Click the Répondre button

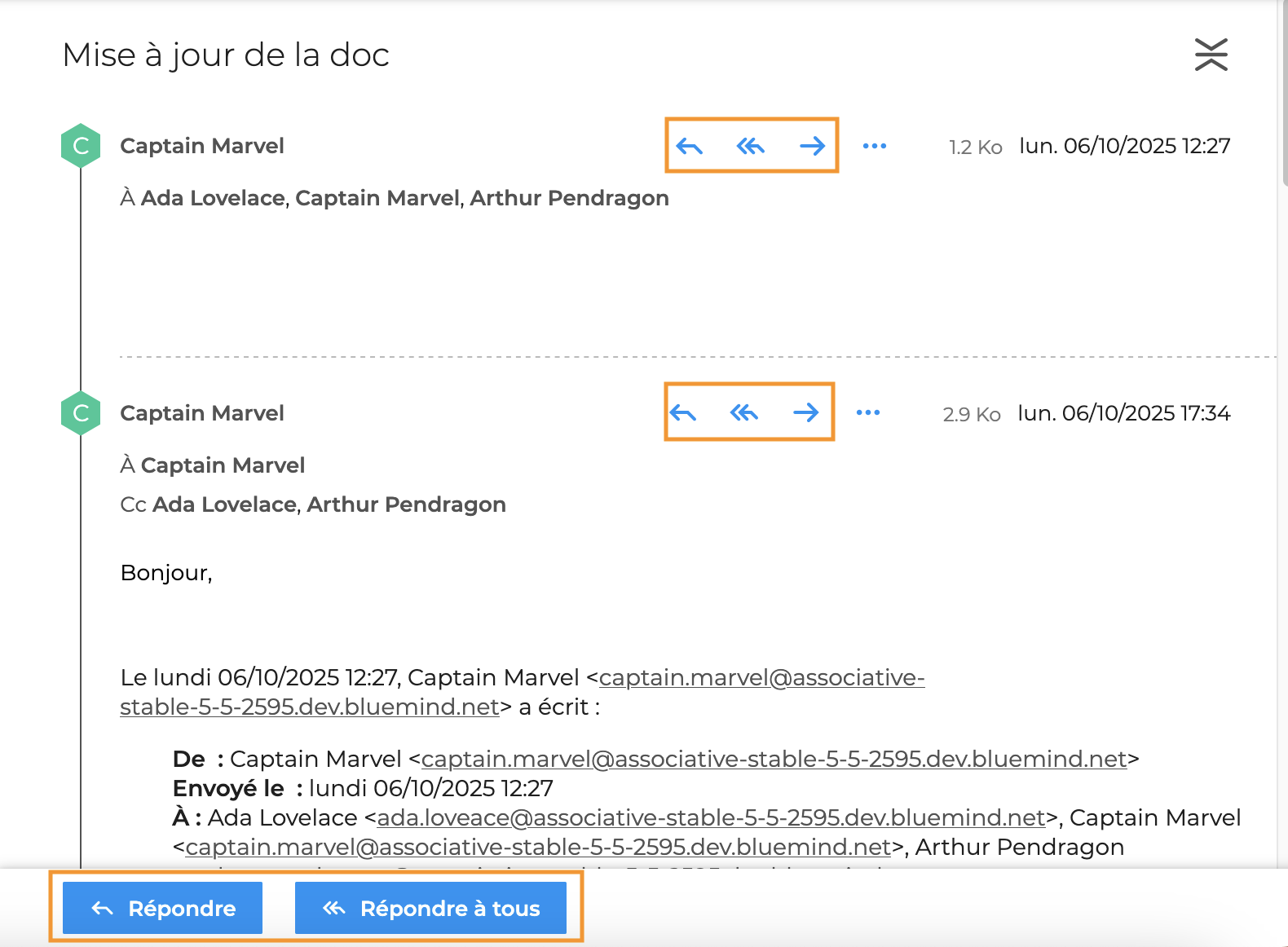click(x=163, y=908)
